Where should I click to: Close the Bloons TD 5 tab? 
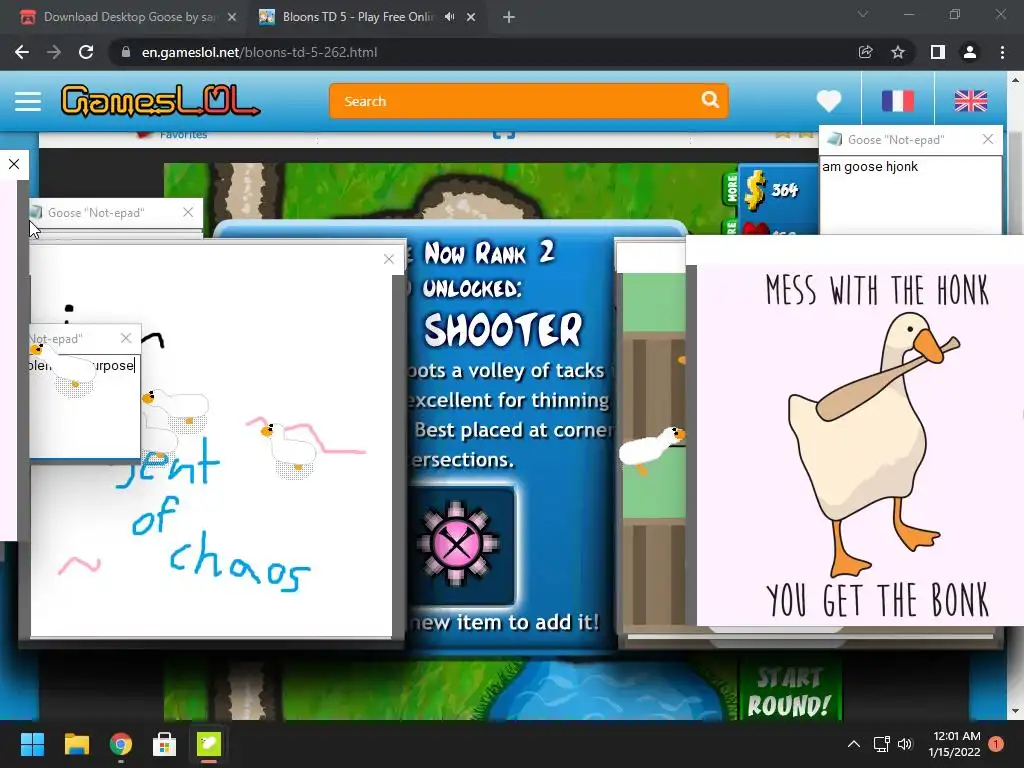(x=471, y=17)
